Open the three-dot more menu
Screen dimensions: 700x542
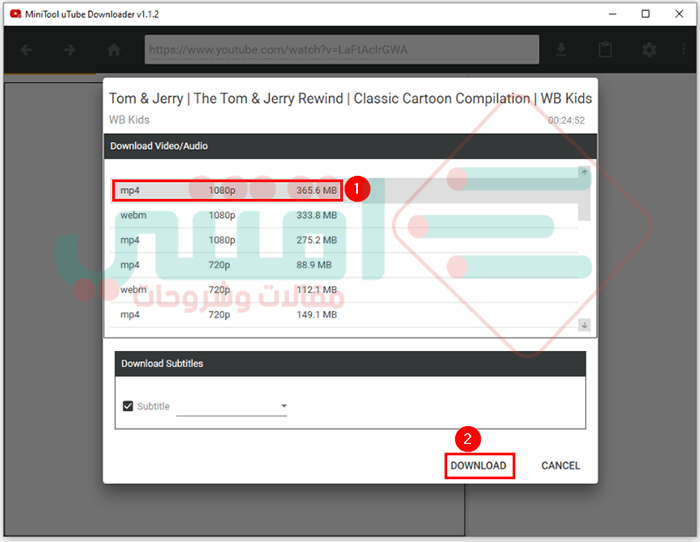683,50
